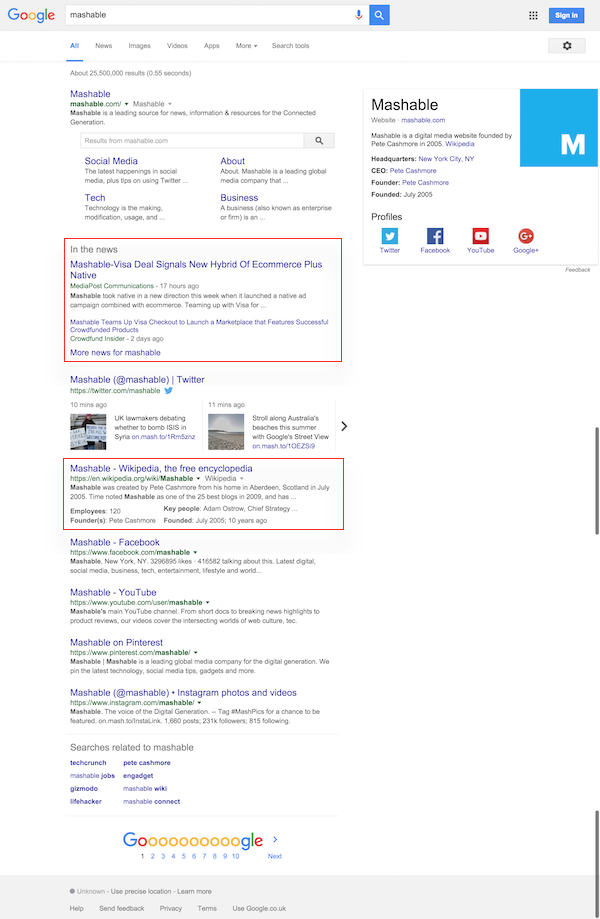This screenshot has height=919, width=600.
Task: Expand the dropdown next to gray Mashable label
Action: tap(170, 104)
